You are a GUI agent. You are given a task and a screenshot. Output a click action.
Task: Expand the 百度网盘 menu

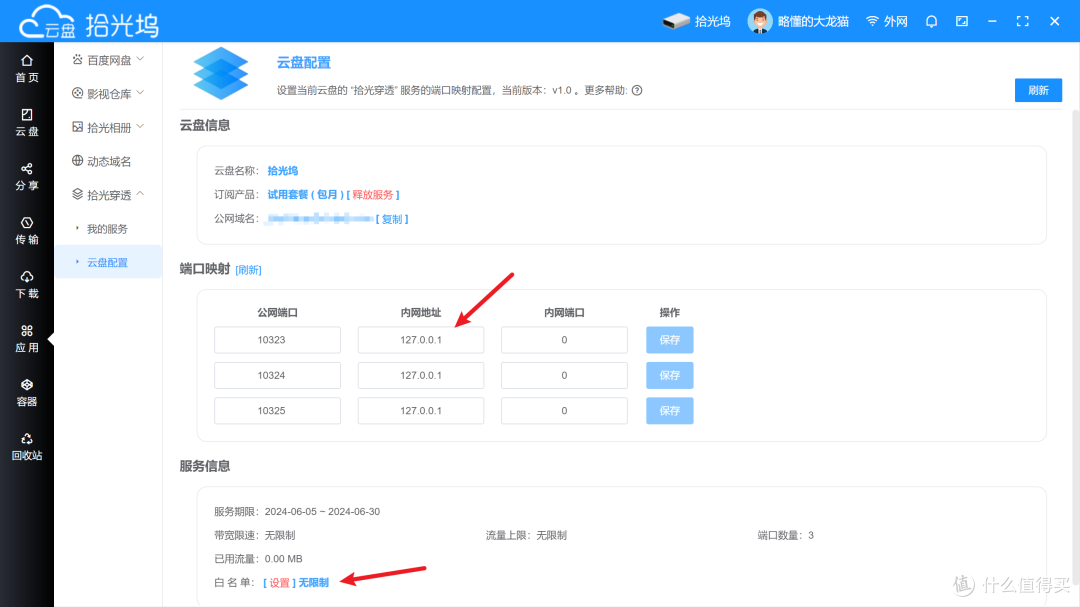[x=108, y=60]
